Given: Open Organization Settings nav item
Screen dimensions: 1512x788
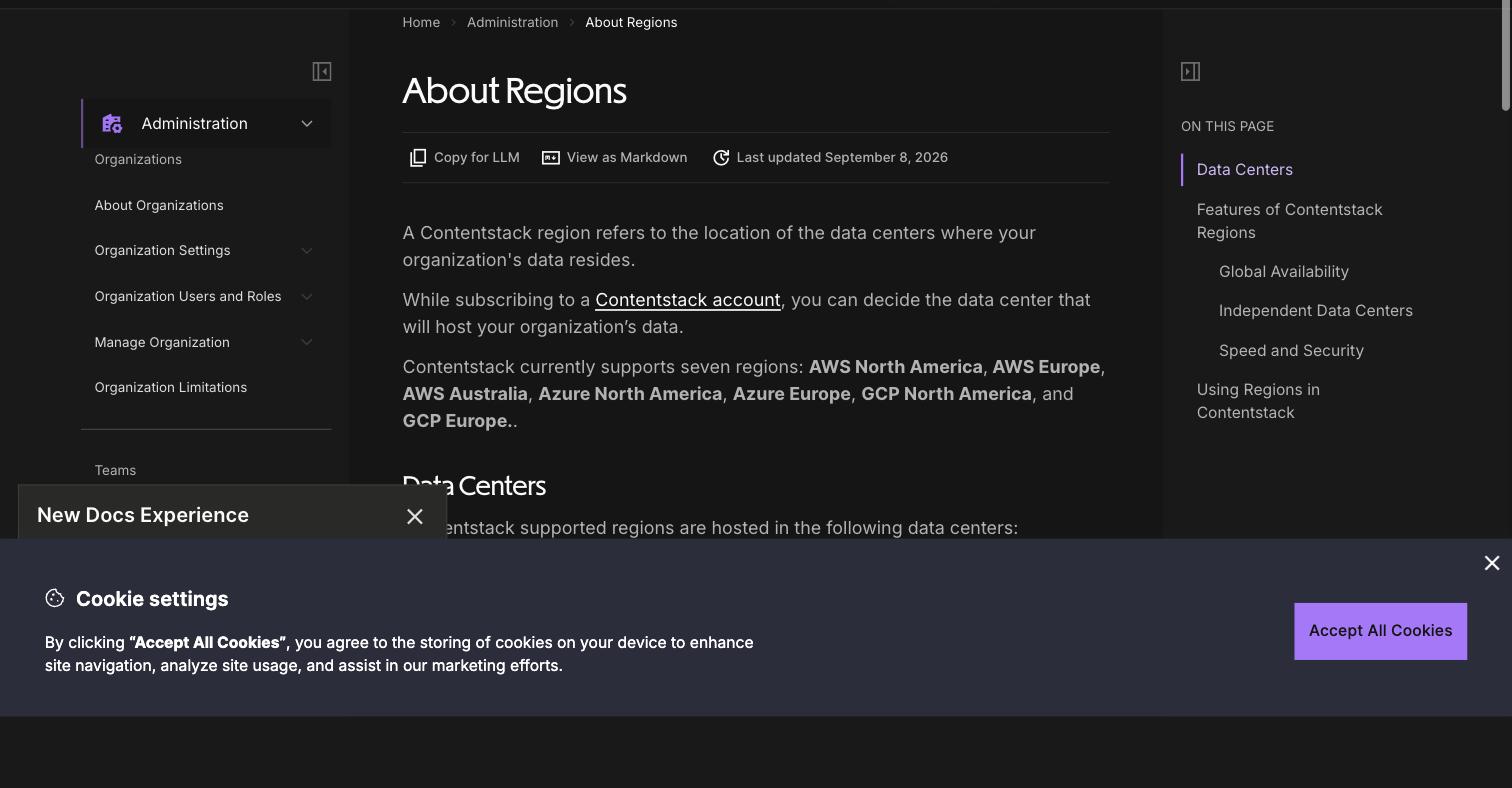Looking at the screenshot, I should click(162, 251).
